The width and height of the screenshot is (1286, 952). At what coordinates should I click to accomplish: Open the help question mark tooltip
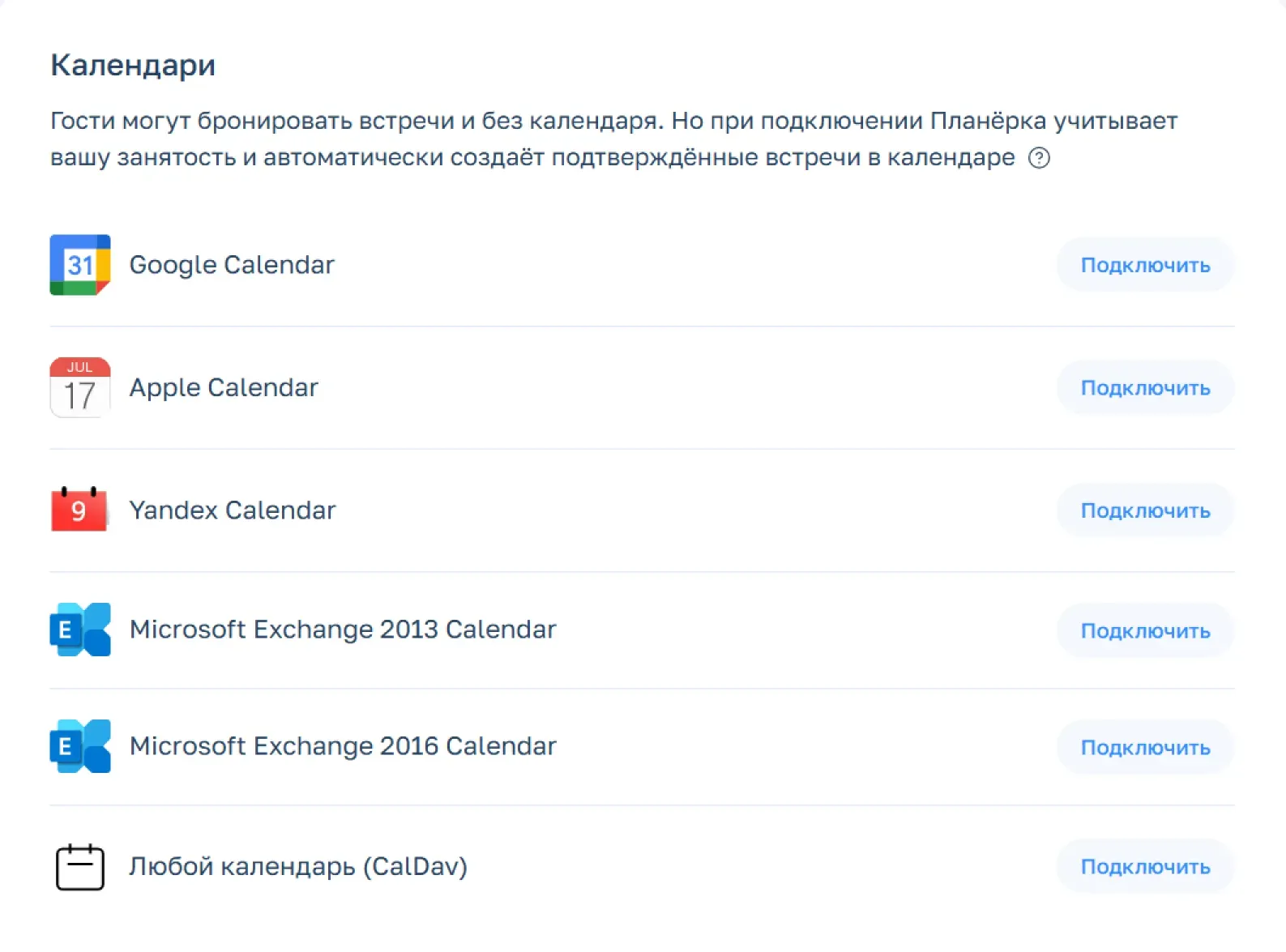[1039, 158]
